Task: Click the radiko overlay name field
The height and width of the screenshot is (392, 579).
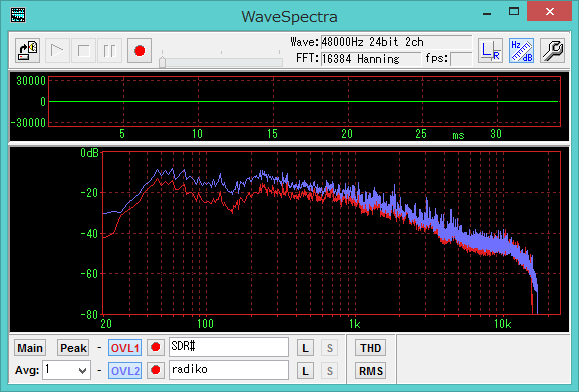Action: 229,370
